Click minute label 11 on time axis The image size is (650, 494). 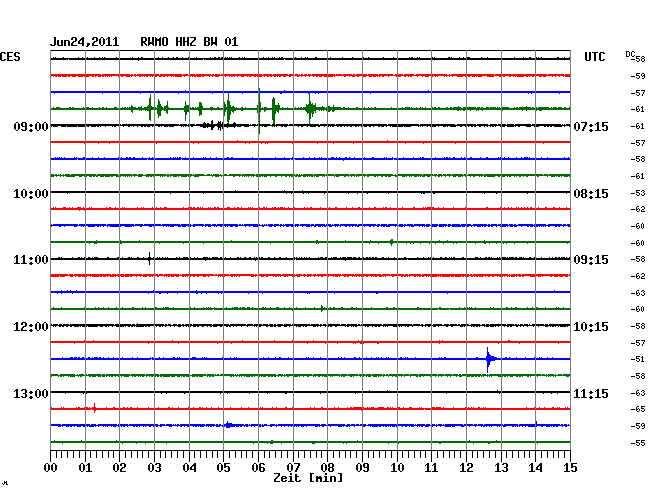pyautogui.click(x=431, y=467)
